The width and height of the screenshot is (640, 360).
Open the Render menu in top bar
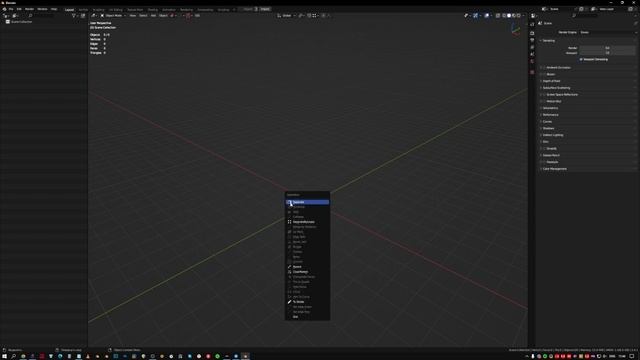(29, 9)
